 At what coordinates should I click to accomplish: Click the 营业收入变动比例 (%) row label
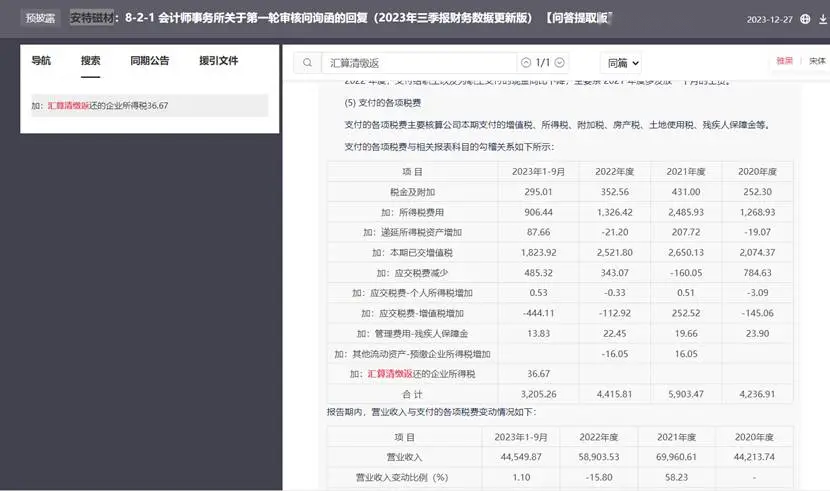pos(402,478)
